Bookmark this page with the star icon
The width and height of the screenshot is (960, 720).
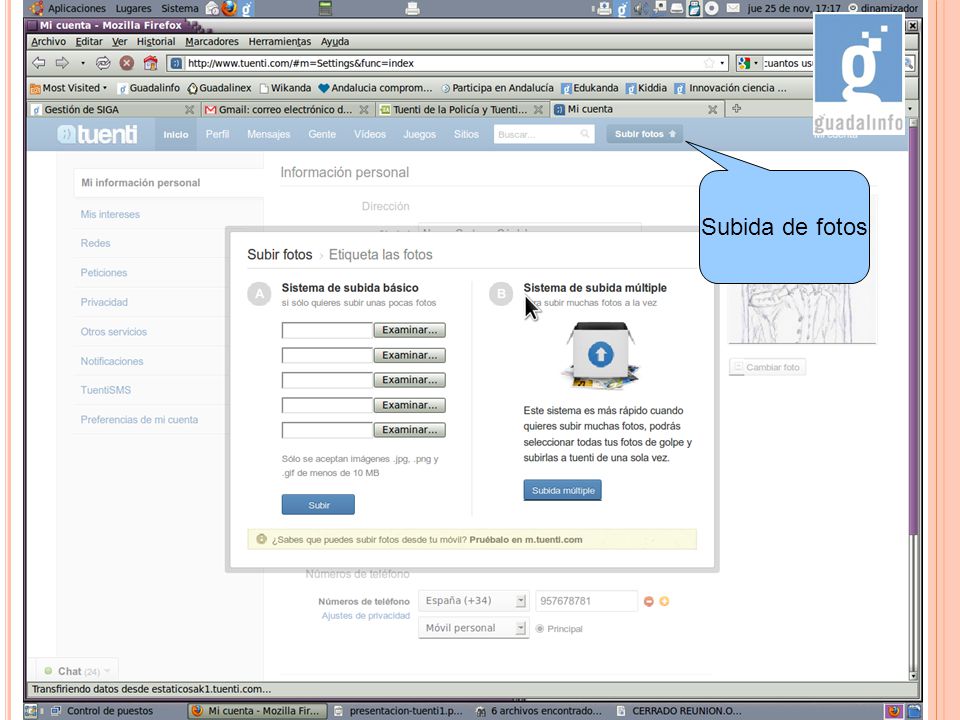pyautogui.click(x=709, y=63)
